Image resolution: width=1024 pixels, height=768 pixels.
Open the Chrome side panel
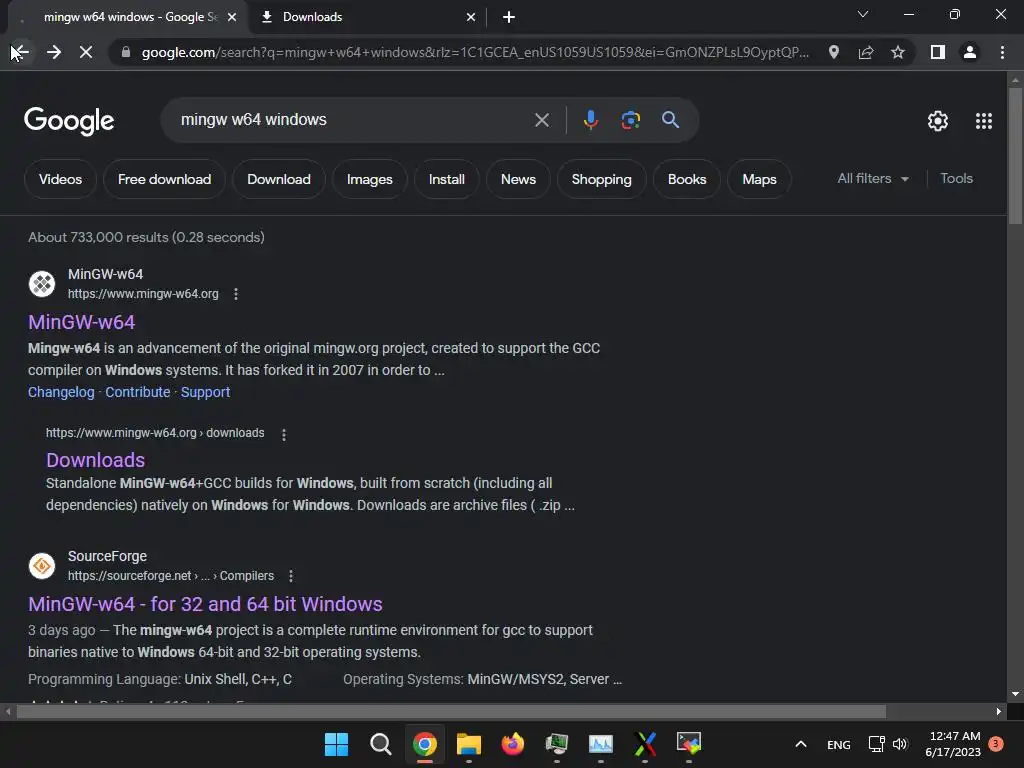[938, 52]
